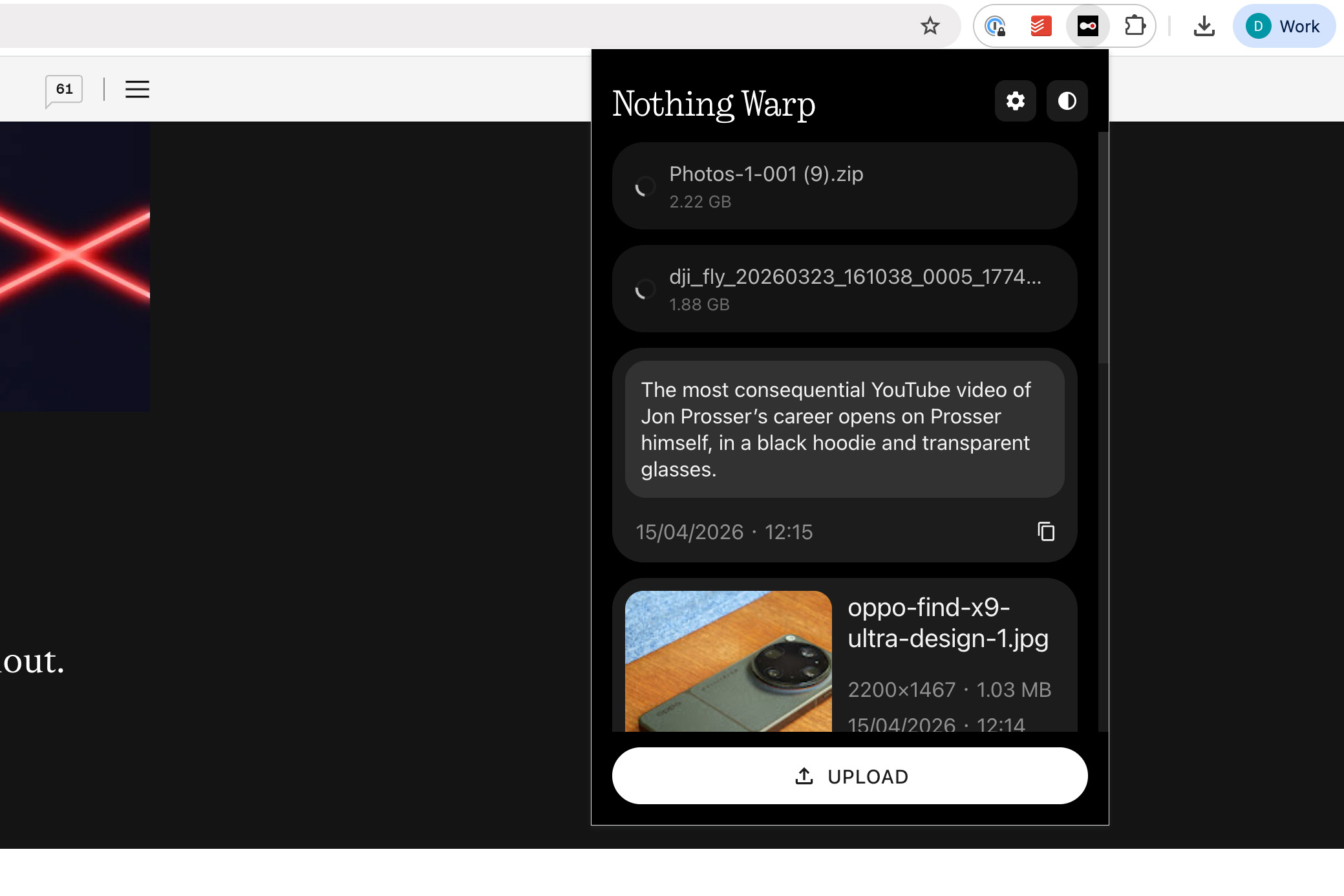The image size is (1344, 896).
Task: Open the Work profile menu
Action: pos(1283,26)
